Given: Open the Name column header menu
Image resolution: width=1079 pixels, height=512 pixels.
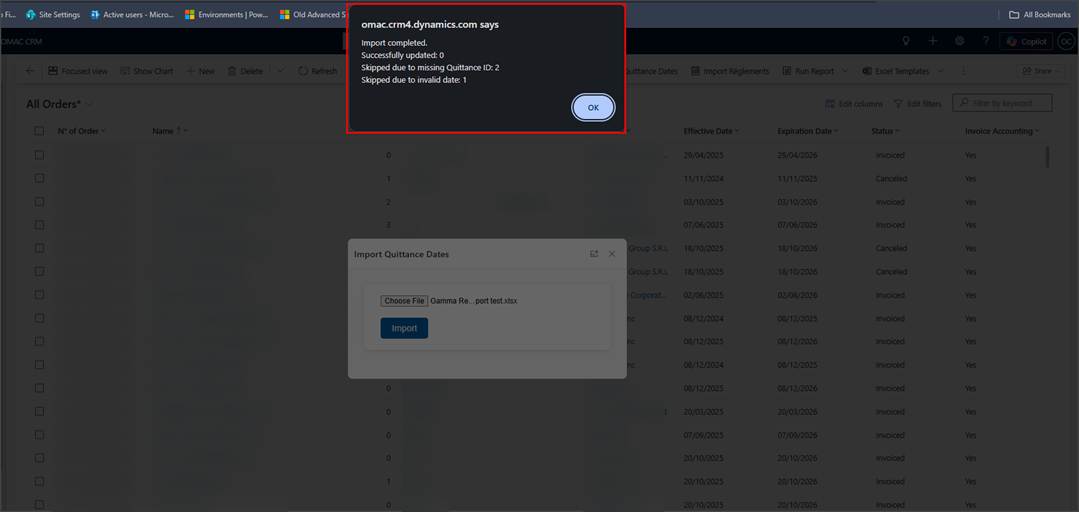Looking at the screenshot, I should click(x=170, y=131).
